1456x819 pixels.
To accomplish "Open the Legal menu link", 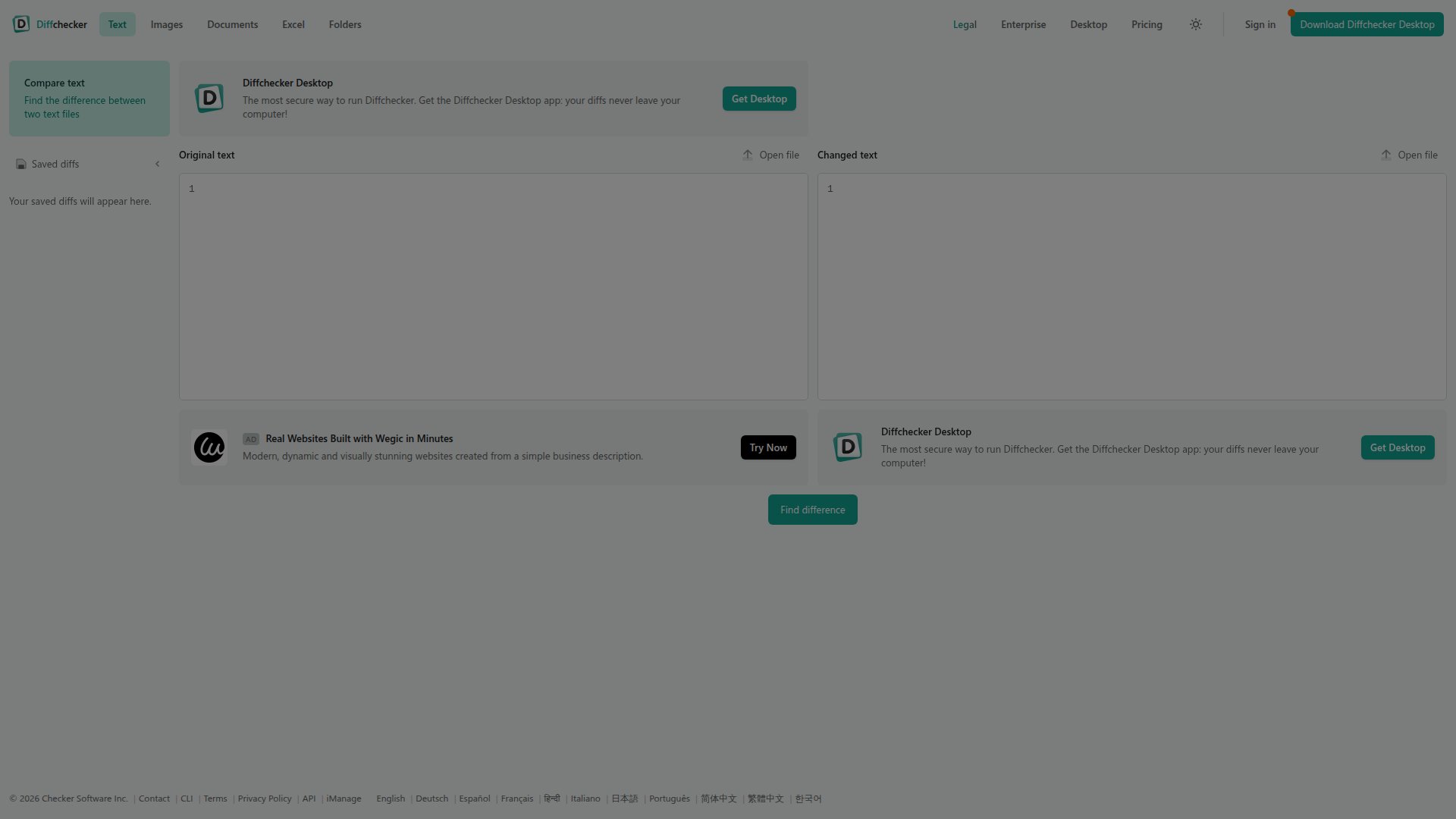I will 965,24.
